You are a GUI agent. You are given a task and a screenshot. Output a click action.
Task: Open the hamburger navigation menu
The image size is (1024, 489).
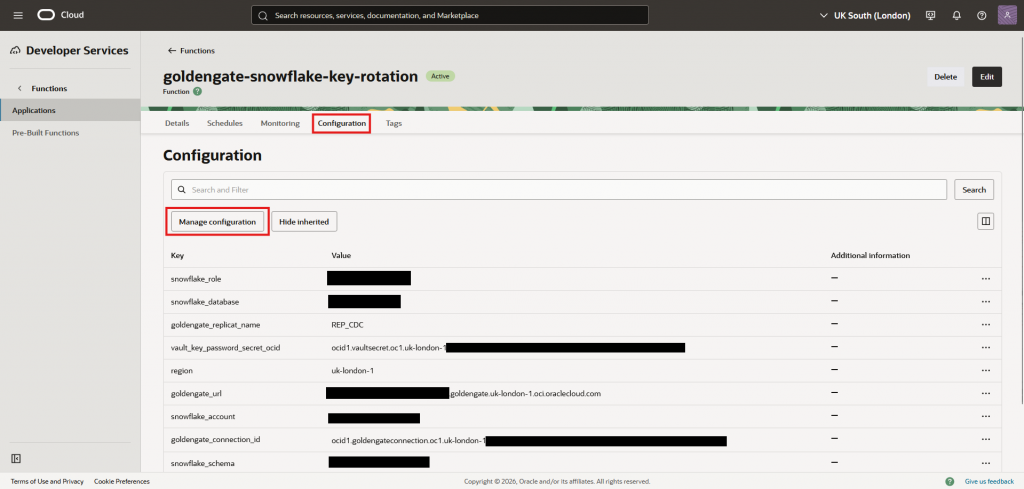coord(18,15)
